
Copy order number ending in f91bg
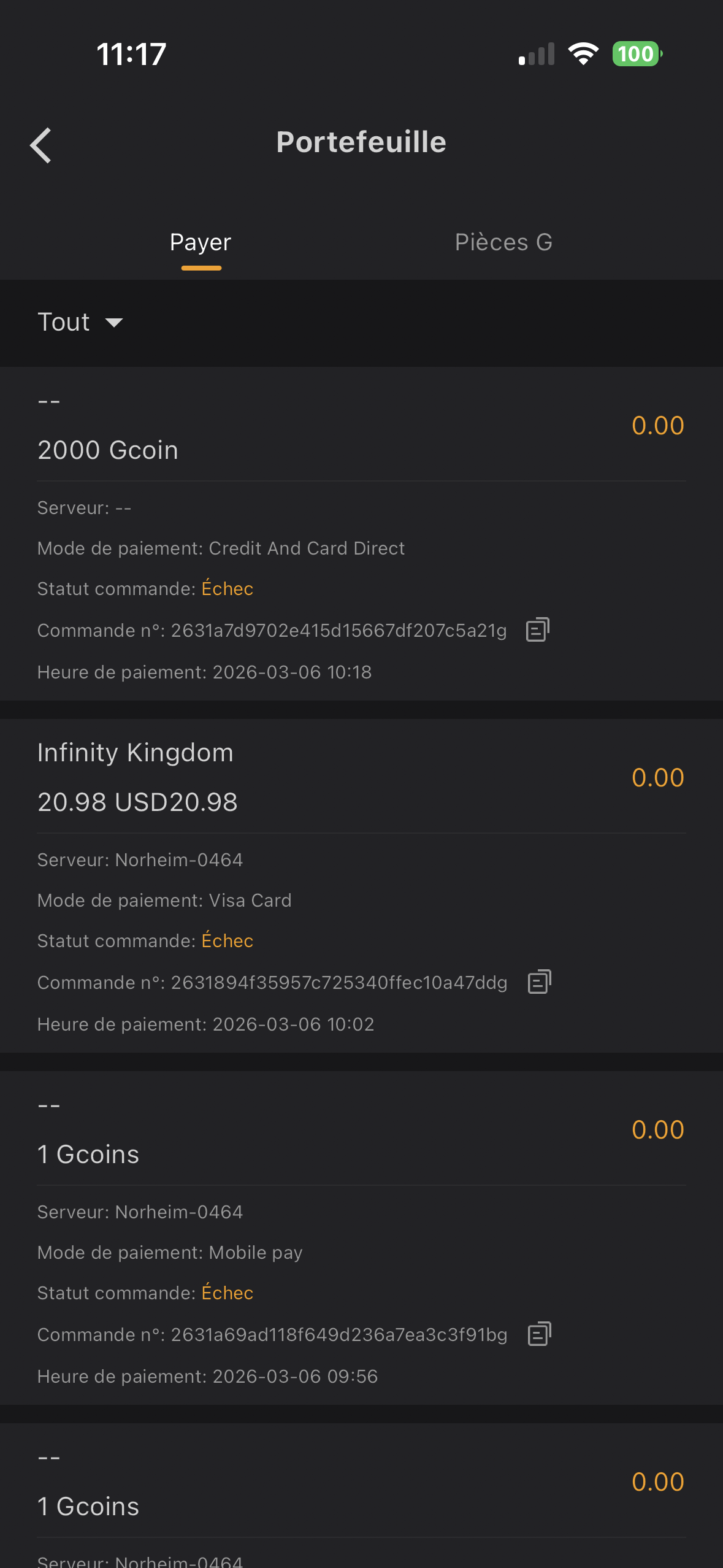540,1334
